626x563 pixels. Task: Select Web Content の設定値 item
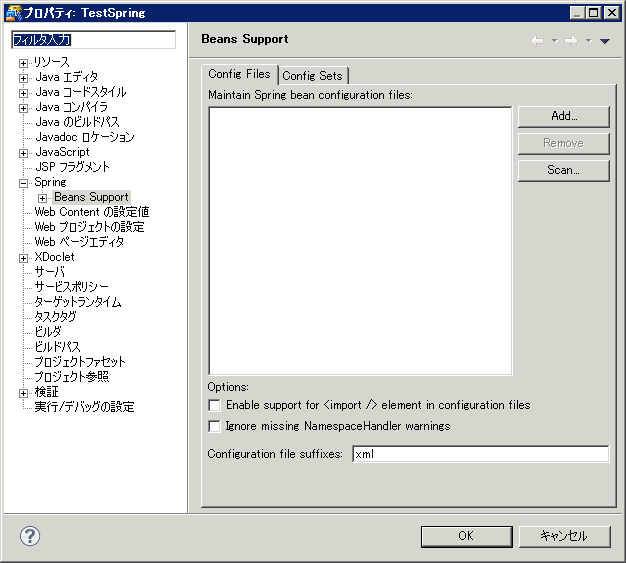[92, 212]
